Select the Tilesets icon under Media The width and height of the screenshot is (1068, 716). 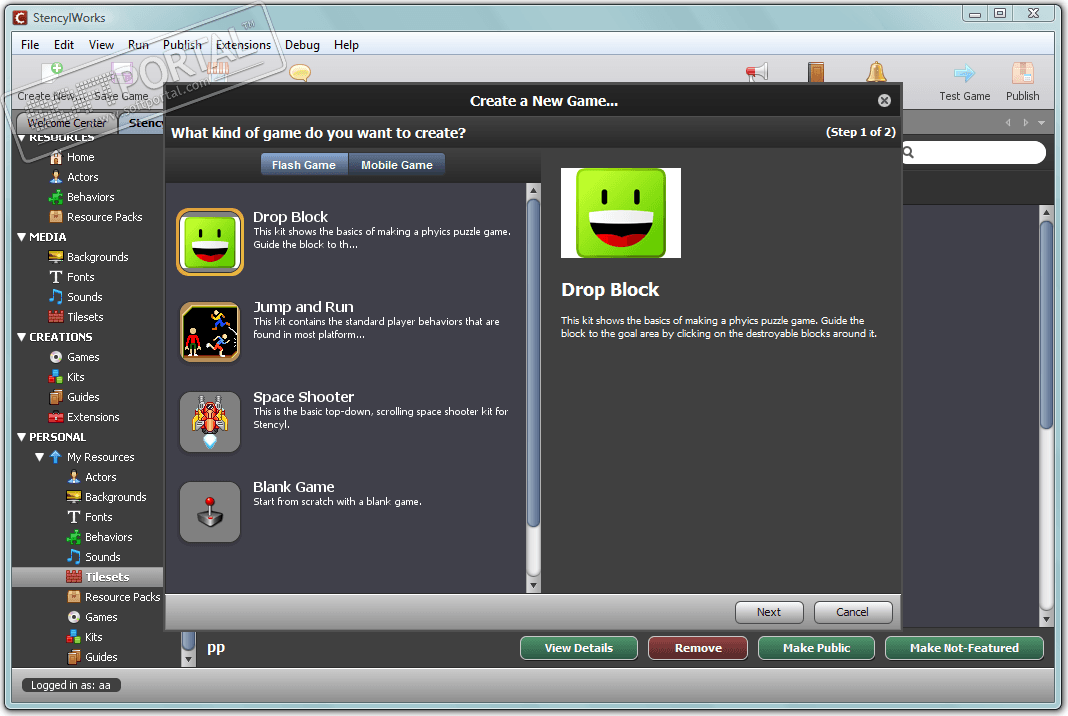56,317
